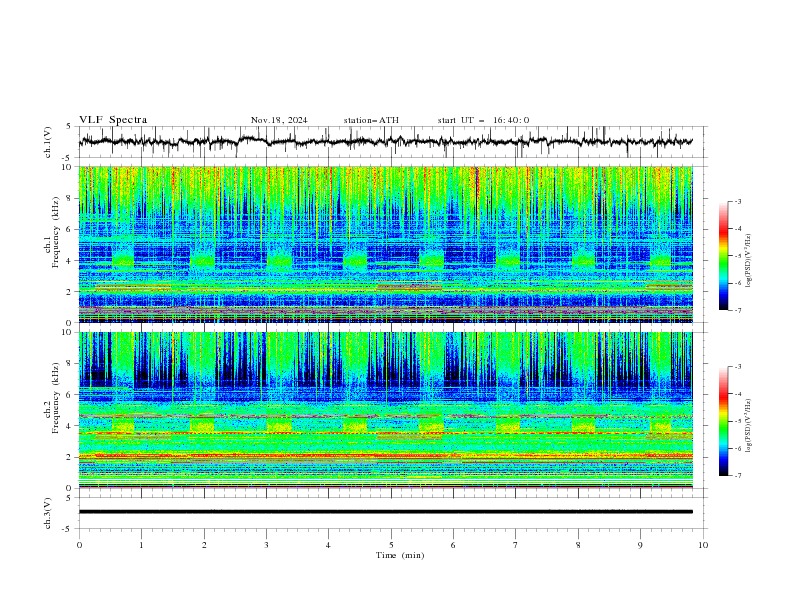
Task: Select the date text "Nov.18, 2024"
Action: (x=279, y=120)
